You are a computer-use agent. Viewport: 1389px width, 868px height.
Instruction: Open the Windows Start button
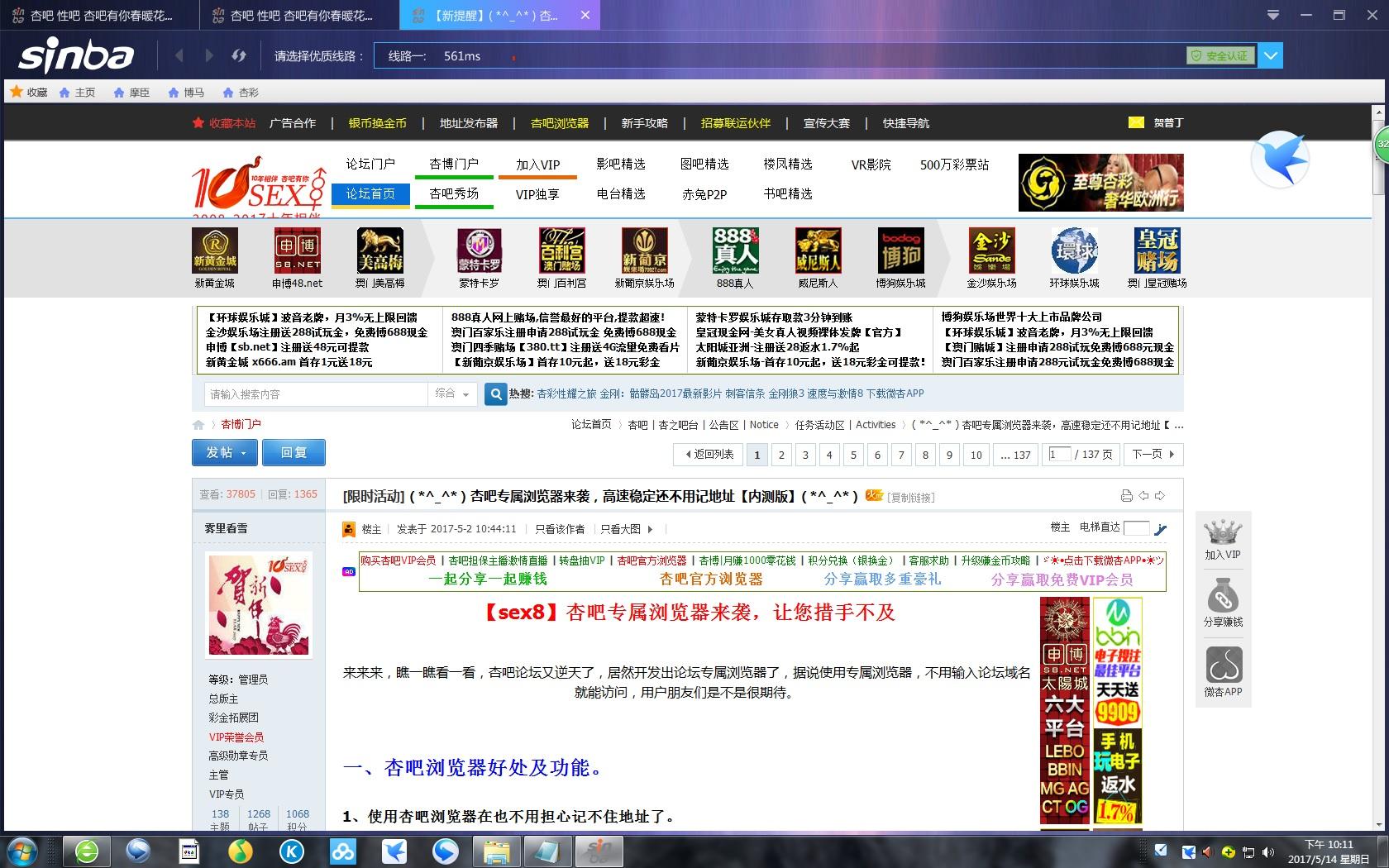coord(21,851)
